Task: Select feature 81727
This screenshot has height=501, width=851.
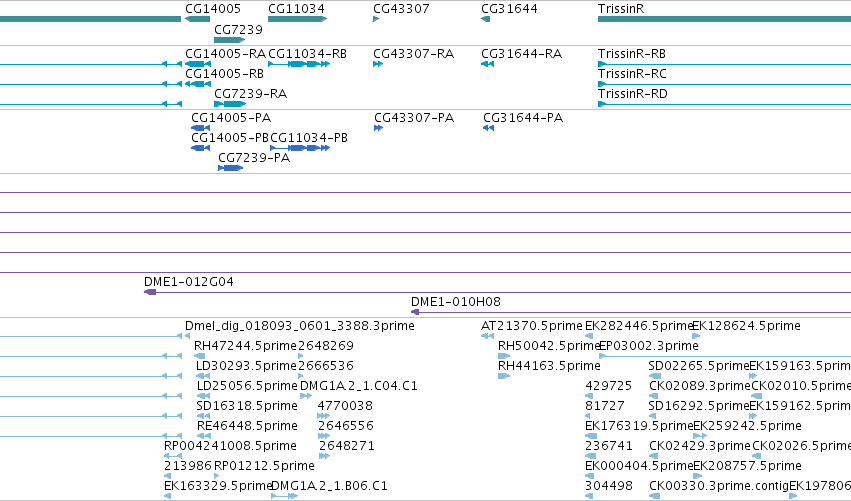Action: 605,406
